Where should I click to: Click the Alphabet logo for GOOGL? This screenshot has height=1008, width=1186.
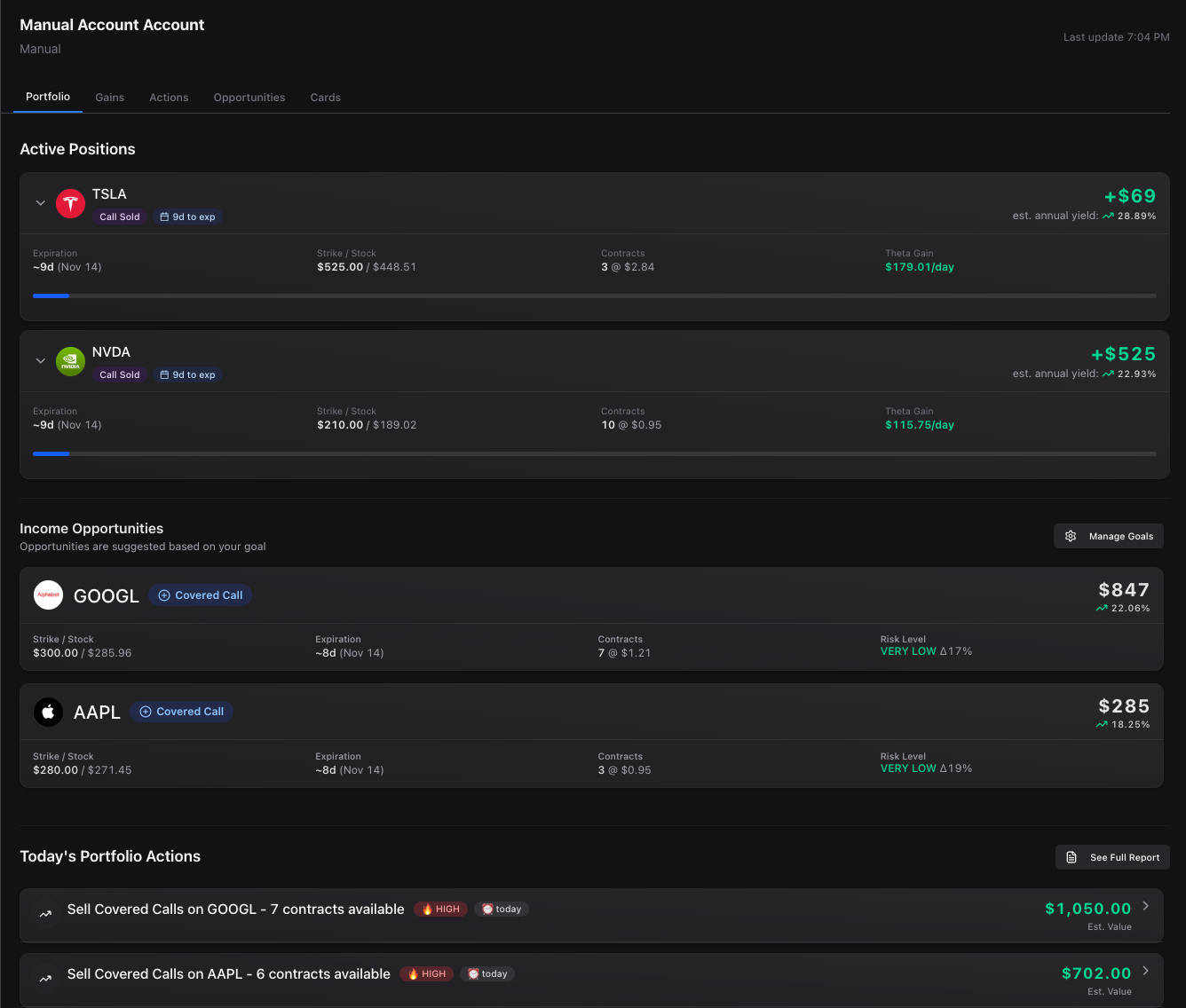[x=48, y=595]
